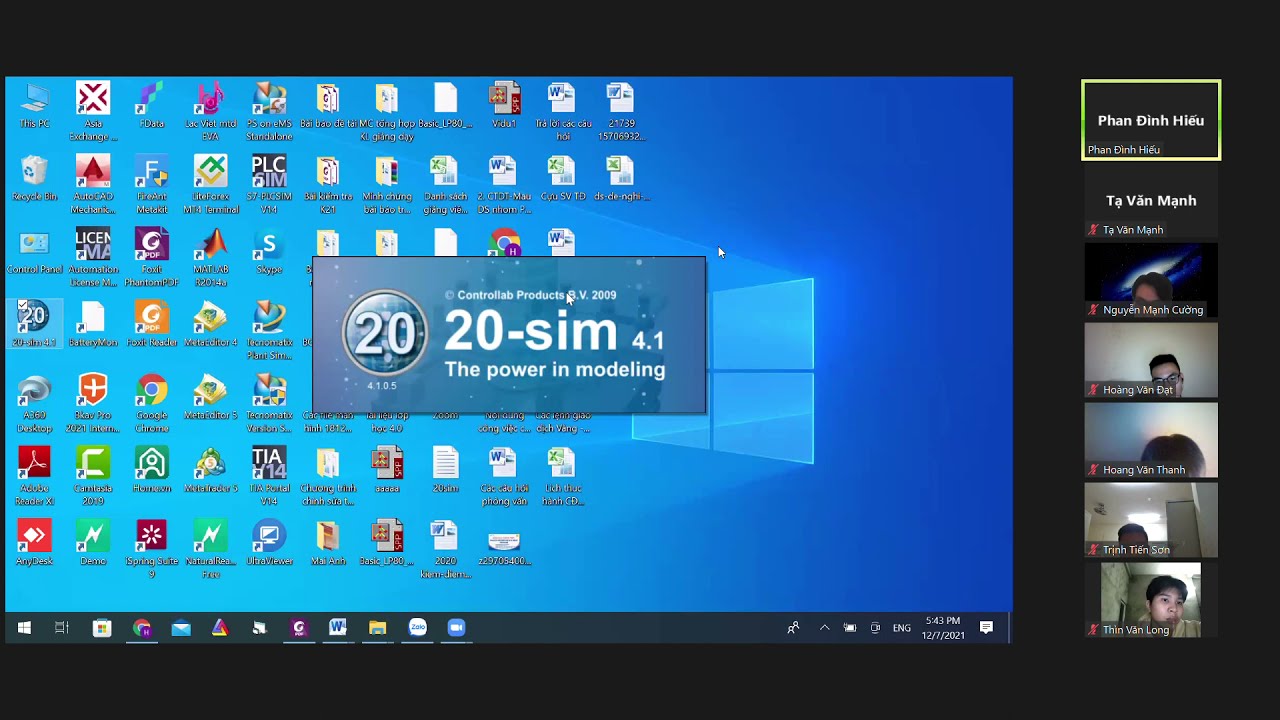Open the aaaaa file on the desktop
1280x720 pixels.
(x=387, y=471)
